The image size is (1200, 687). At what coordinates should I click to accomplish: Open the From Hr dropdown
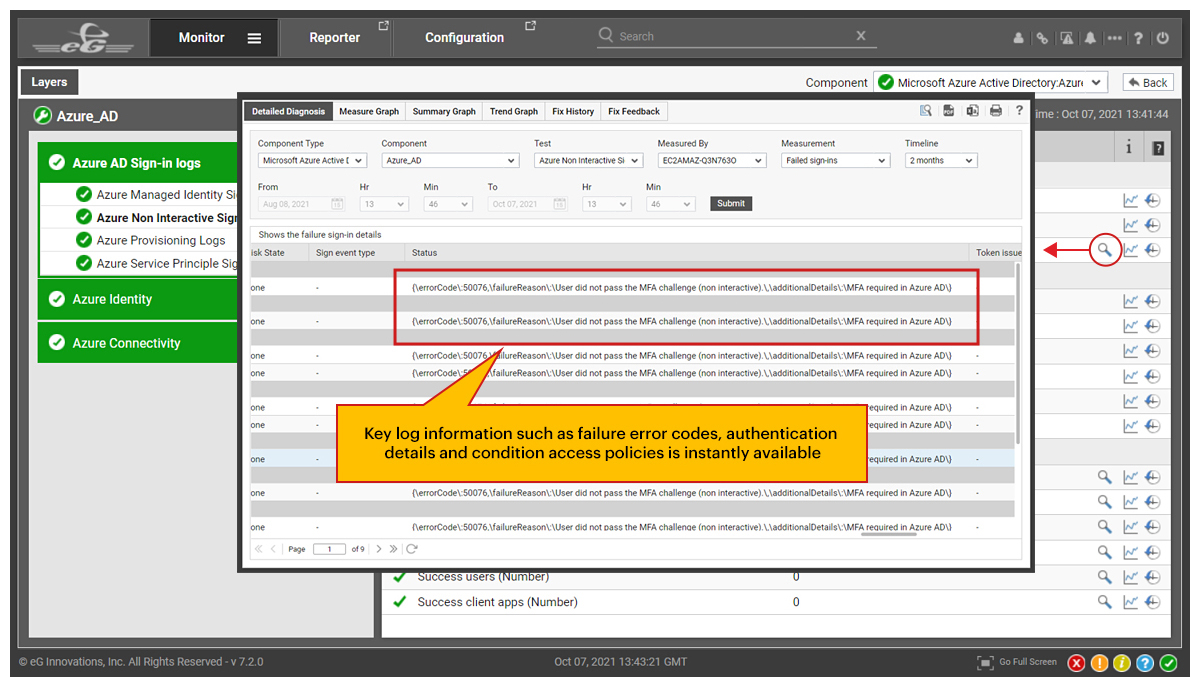pyautogui.click(x=384, y=204)
